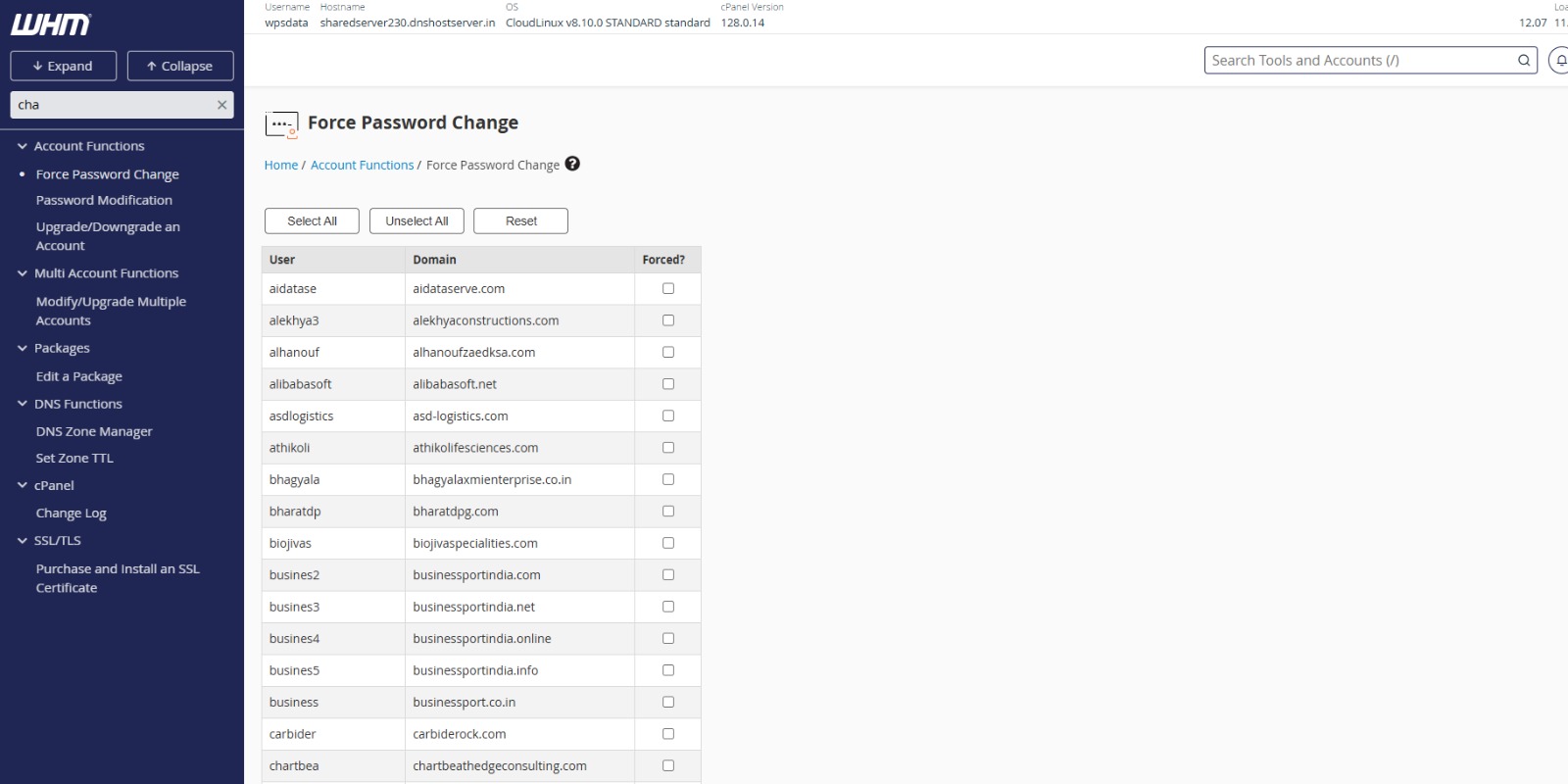
Task: Enable forced password change for biojivas
Action: (668, 543)
